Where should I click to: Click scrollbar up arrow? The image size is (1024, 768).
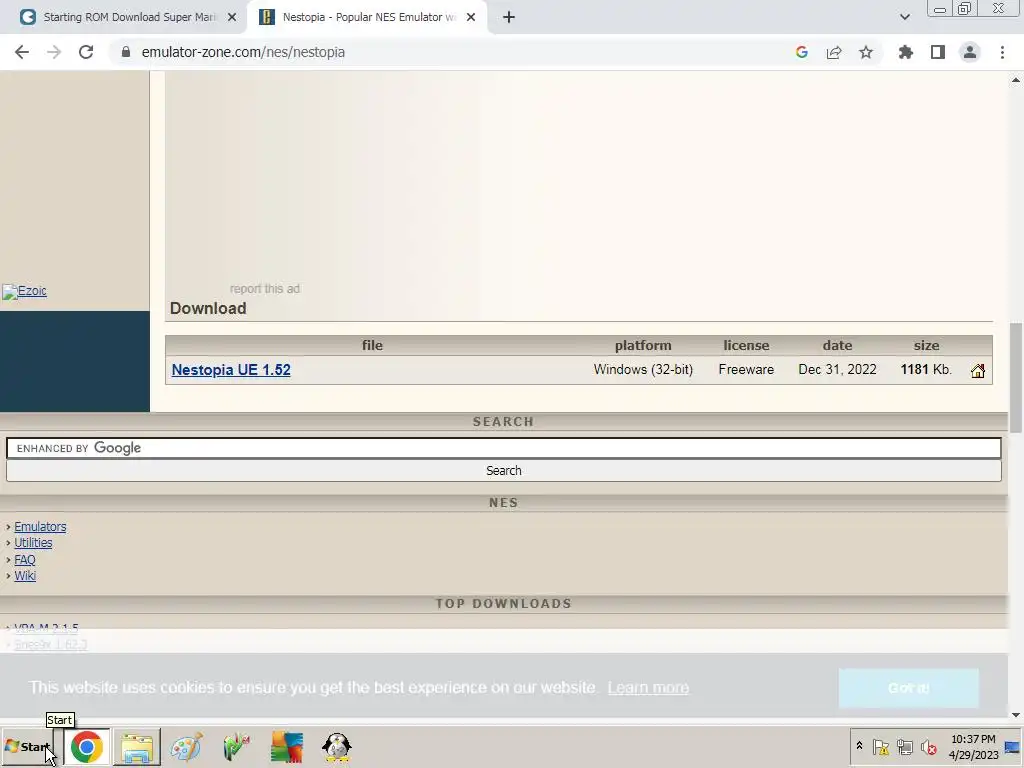(1016, 80)
